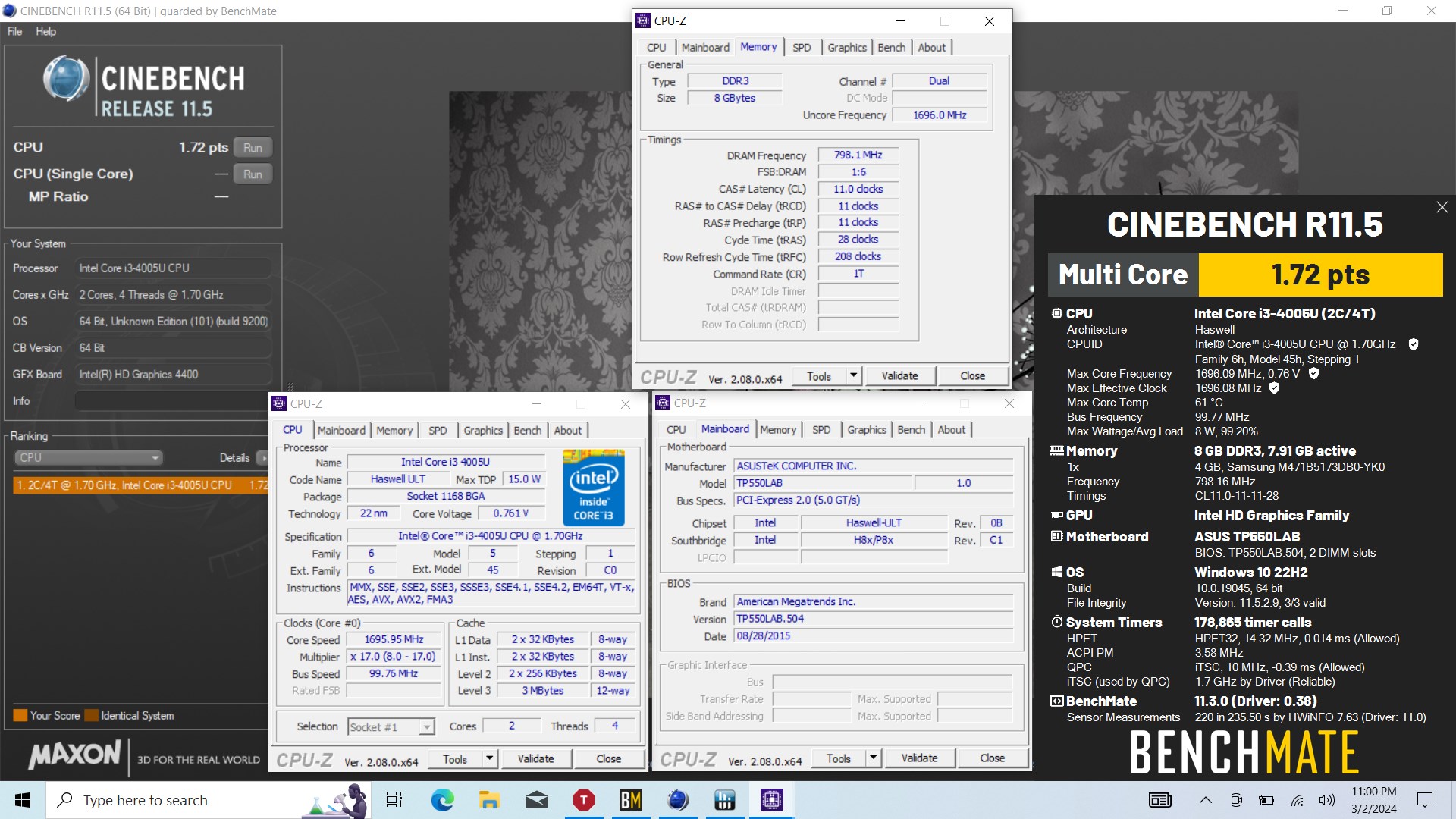
Task: Open the volume speaker tray icon
Action: pyautogui.click(x=1327, y=800)
